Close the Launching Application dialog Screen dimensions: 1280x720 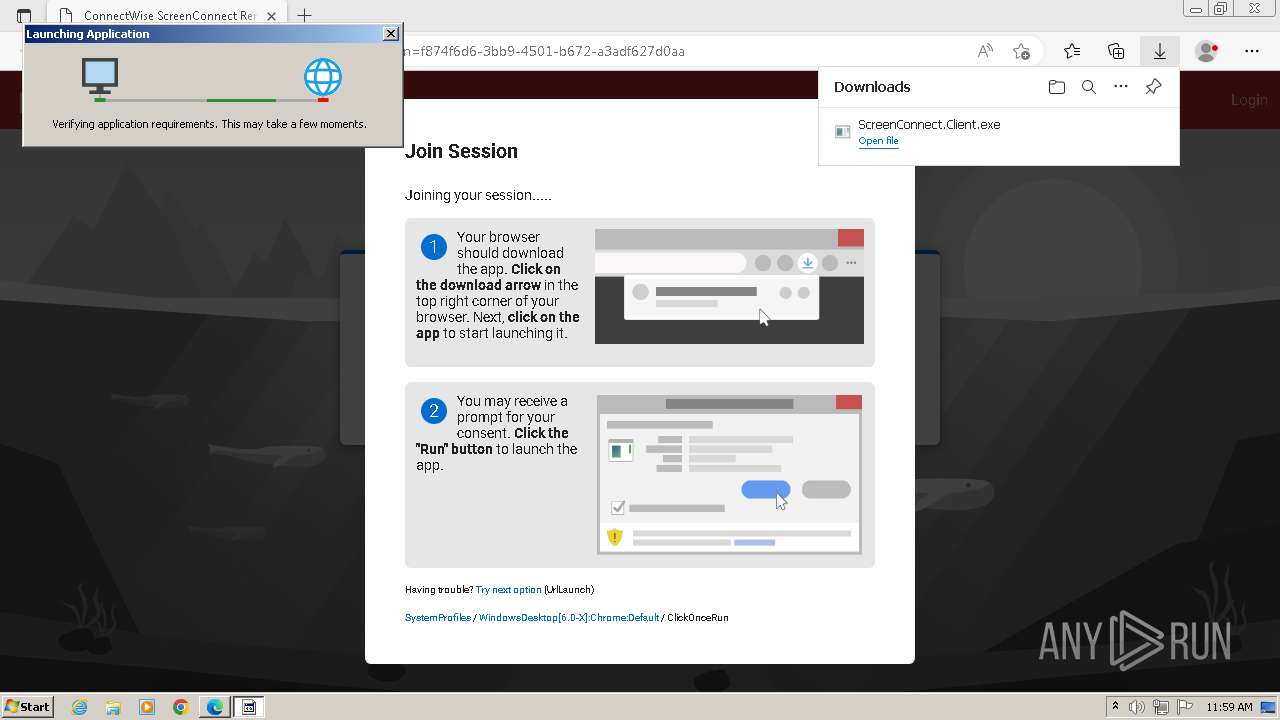[x=391, y=34]
